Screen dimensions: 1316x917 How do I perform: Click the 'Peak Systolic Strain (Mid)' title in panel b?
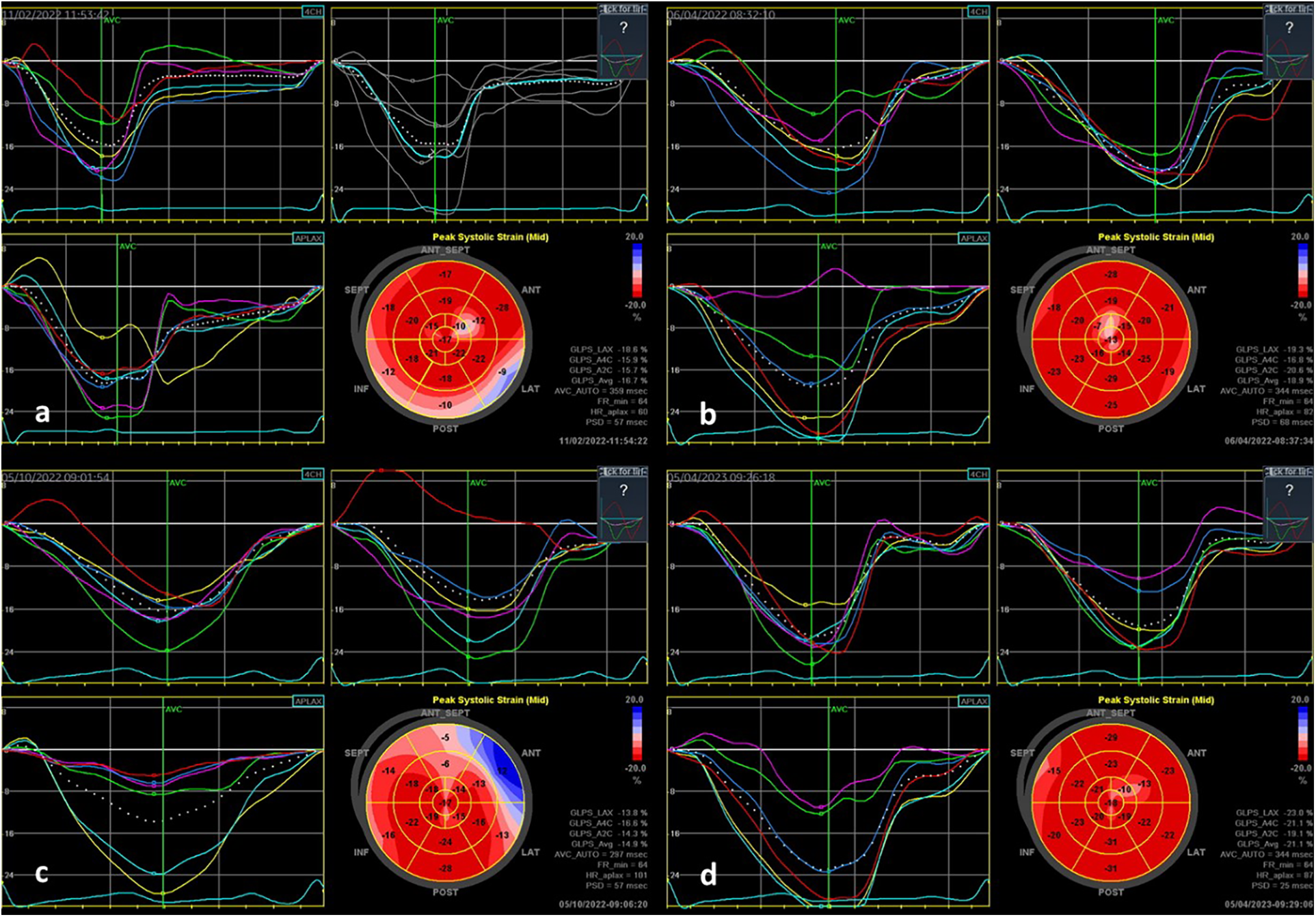click(x=1155, y=237)
